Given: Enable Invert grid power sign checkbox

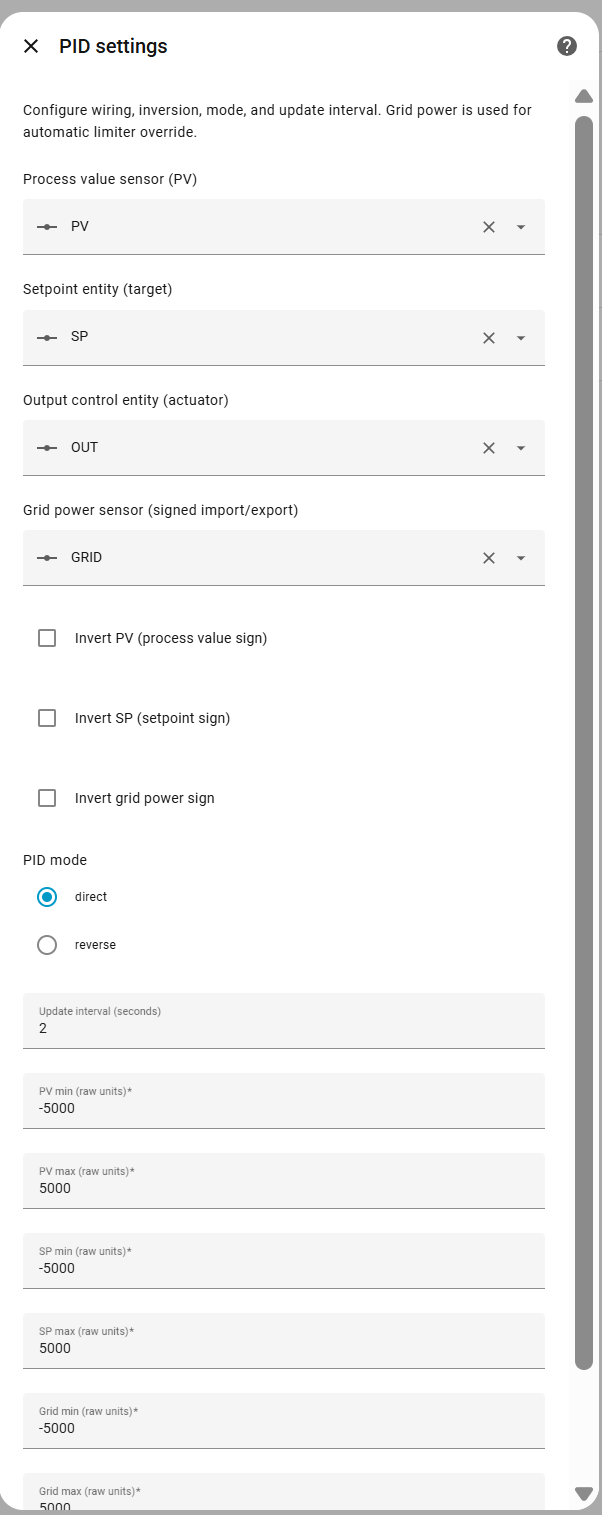Looking at the screenshot, I should 47,798.
